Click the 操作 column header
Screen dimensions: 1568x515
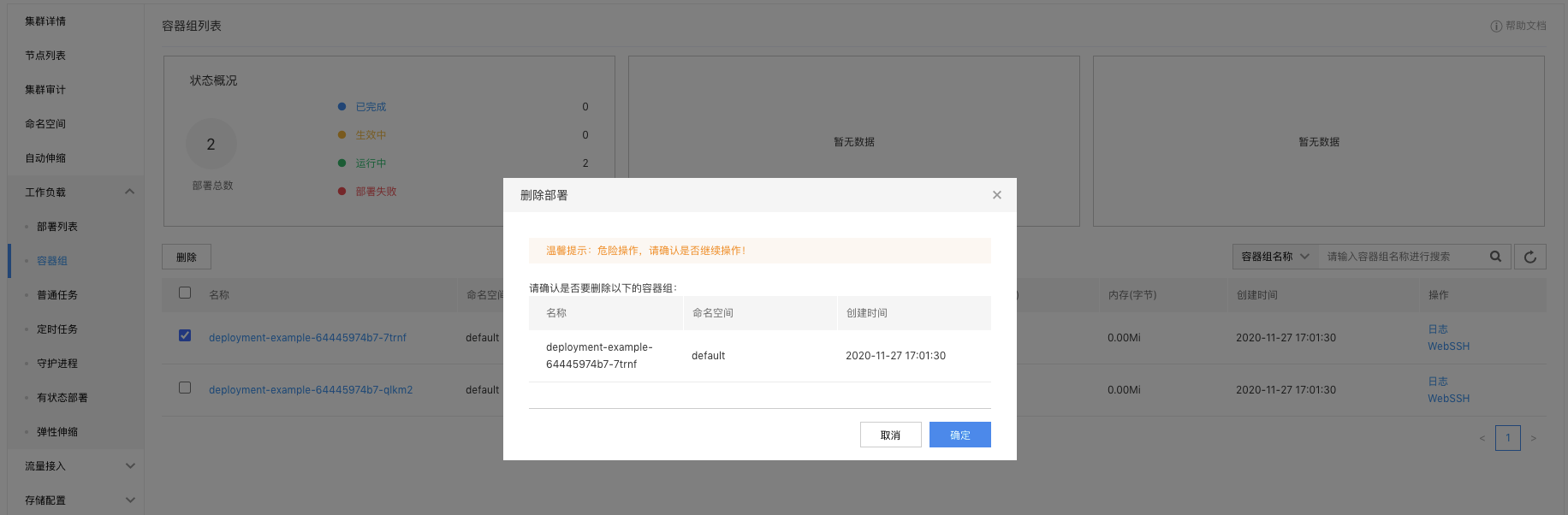pos(1438,295)
